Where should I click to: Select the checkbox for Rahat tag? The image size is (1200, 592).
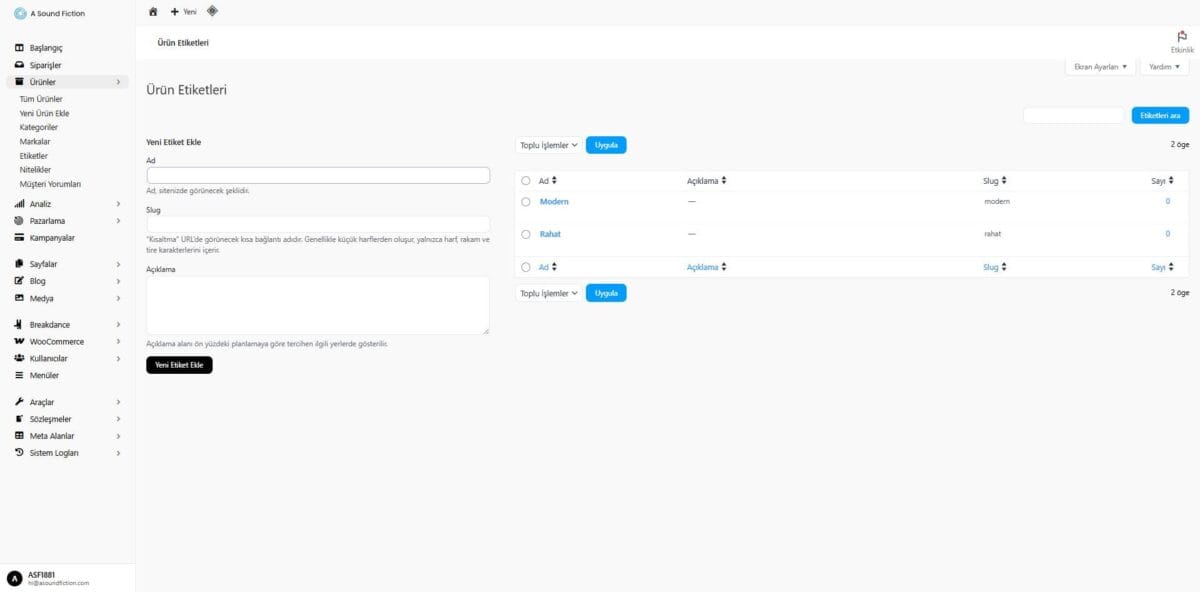526,234
